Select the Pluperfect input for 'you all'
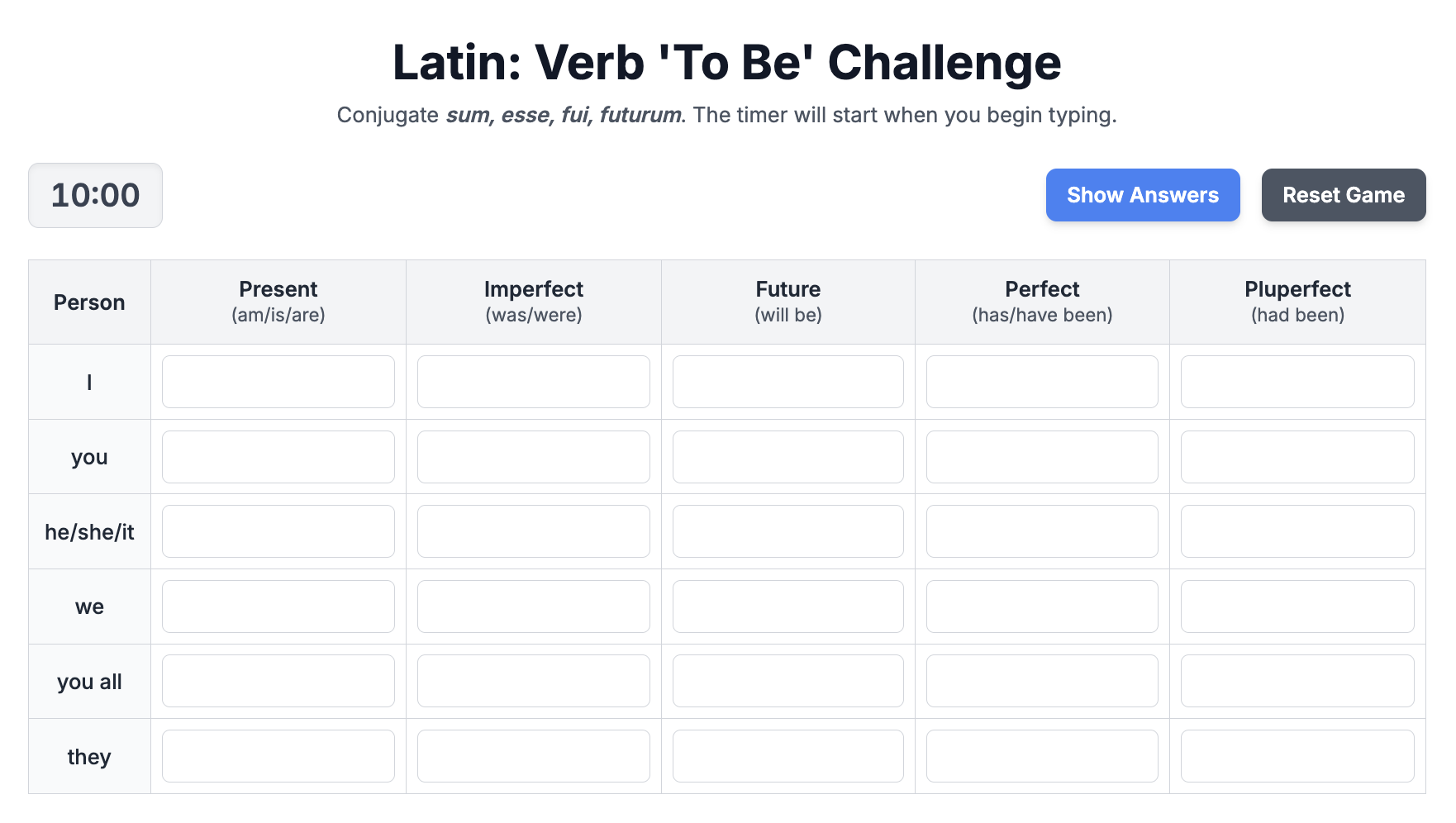The width and height of the screenshot is (1456, 823). tap(1297, 681)
